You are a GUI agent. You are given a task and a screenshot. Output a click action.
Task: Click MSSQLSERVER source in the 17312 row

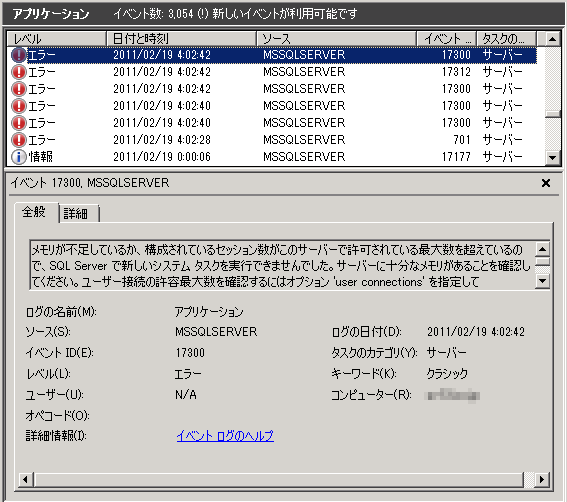tap(304, 72)
